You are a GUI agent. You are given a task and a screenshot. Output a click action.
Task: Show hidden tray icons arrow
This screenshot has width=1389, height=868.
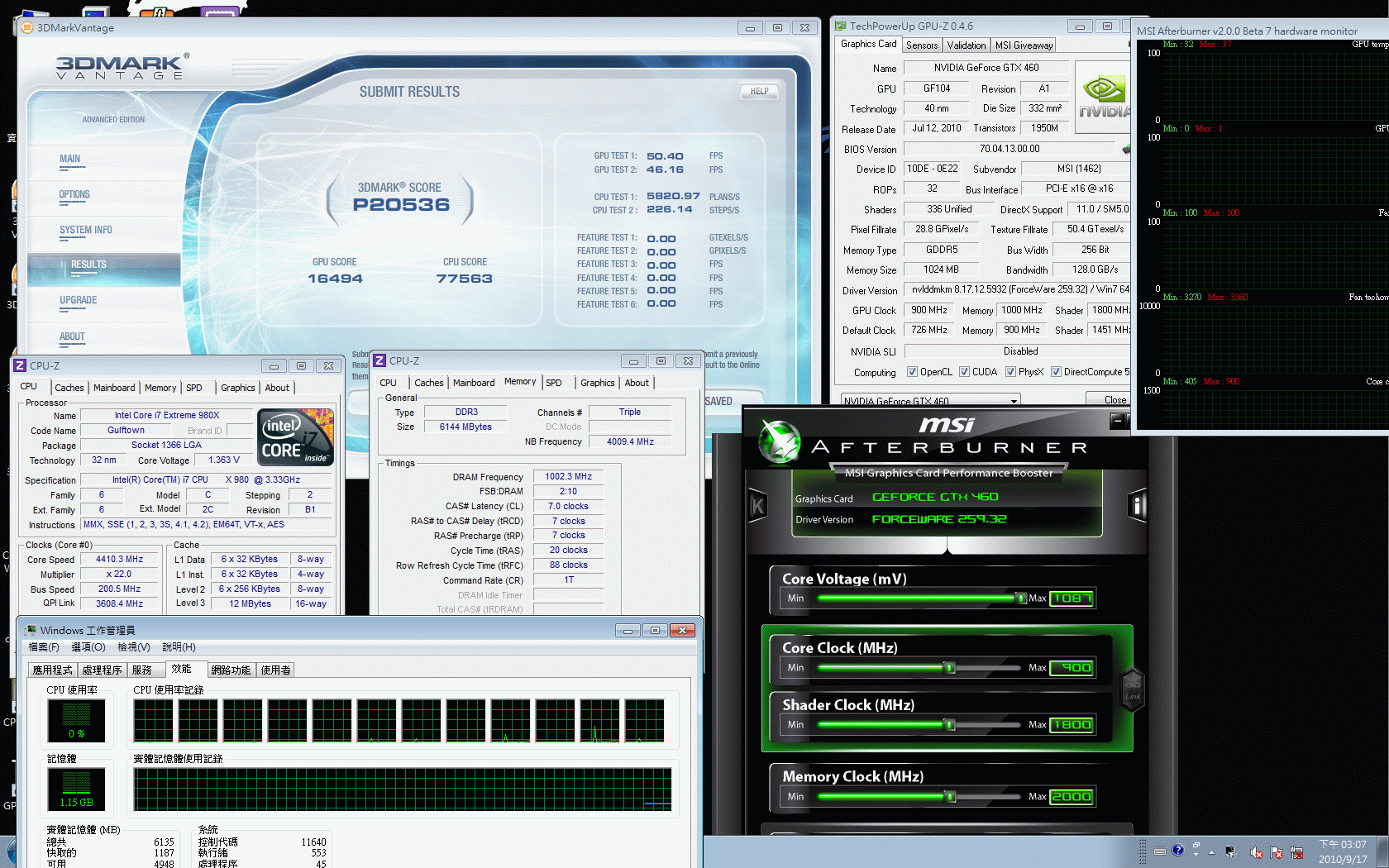point(1211,852)
